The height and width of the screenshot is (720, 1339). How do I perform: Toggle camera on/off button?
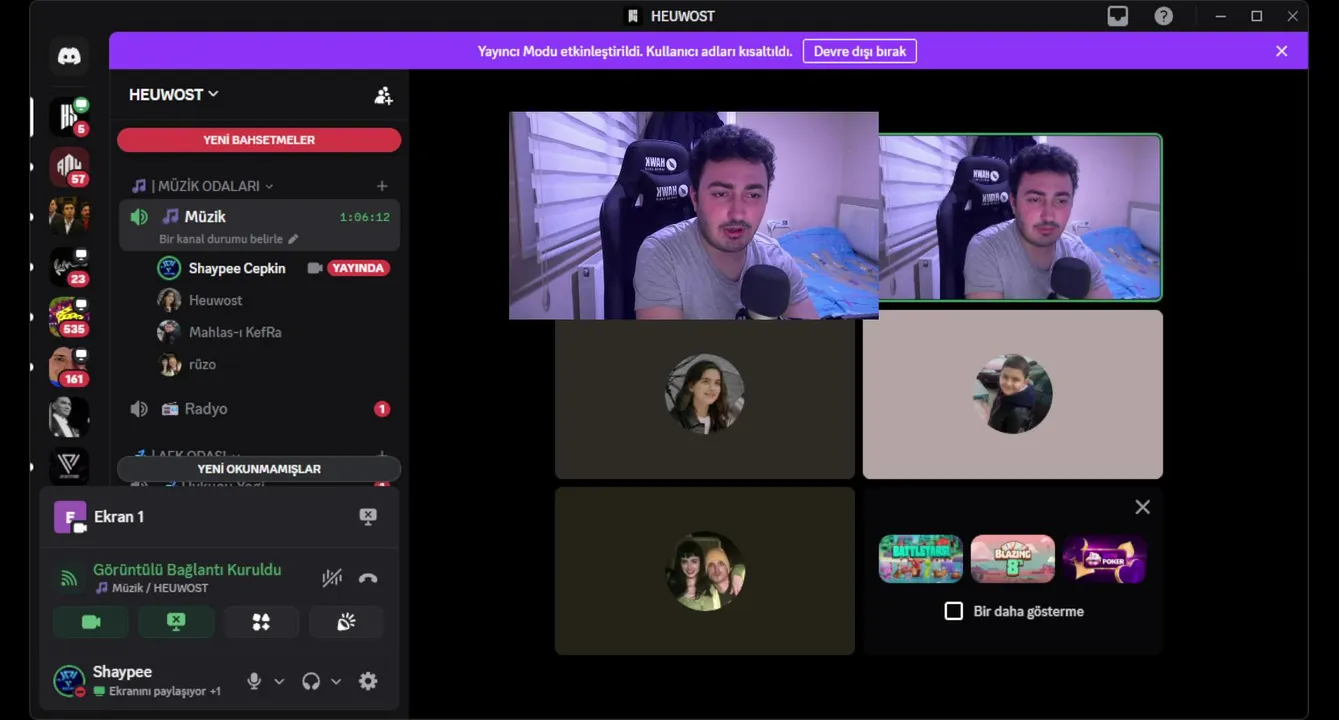tap(91, 622)
